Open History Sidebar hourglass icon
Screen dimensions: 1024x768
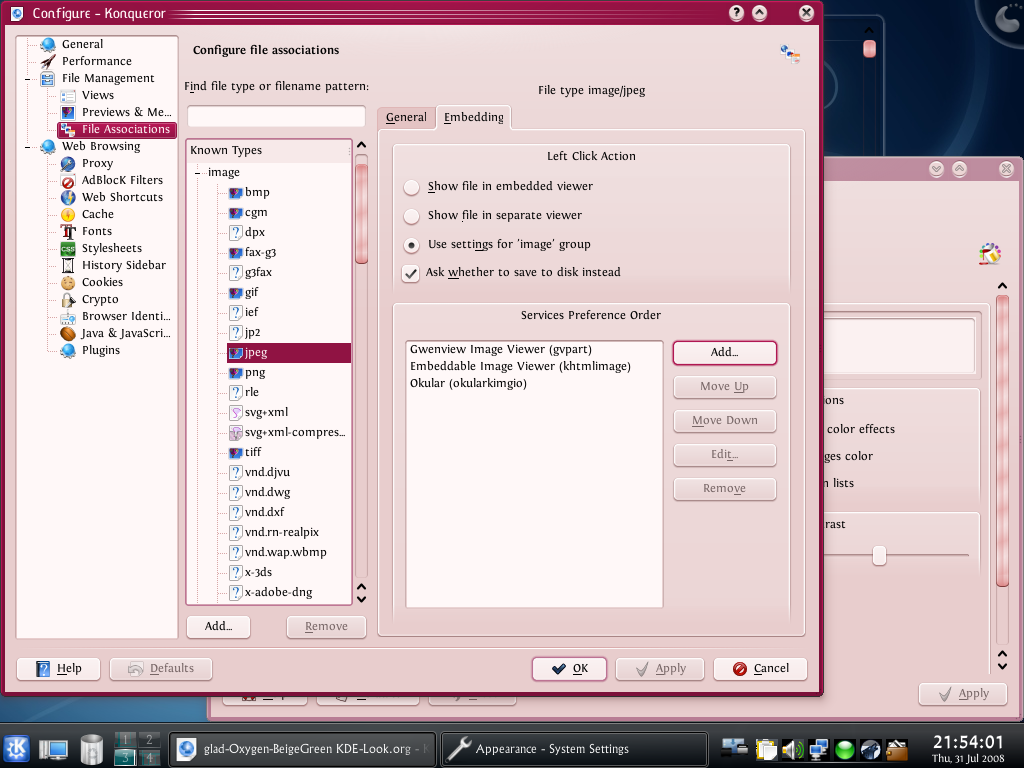68,265
